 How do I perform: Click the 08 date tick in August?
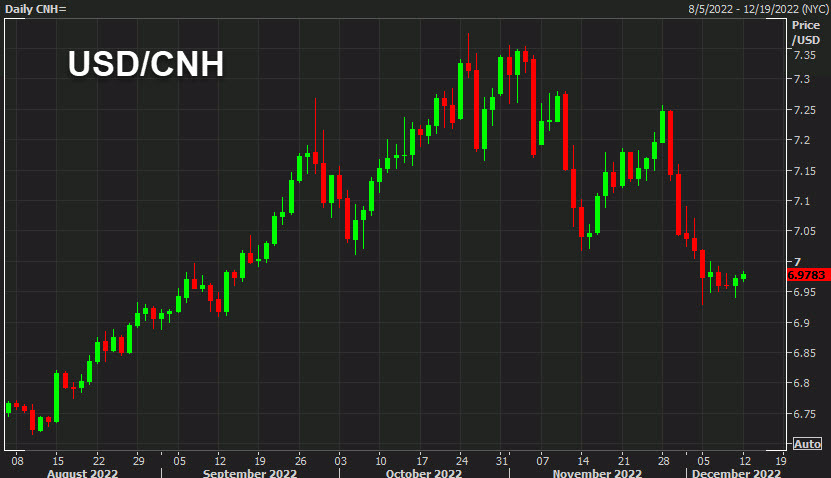pos(17,461)
